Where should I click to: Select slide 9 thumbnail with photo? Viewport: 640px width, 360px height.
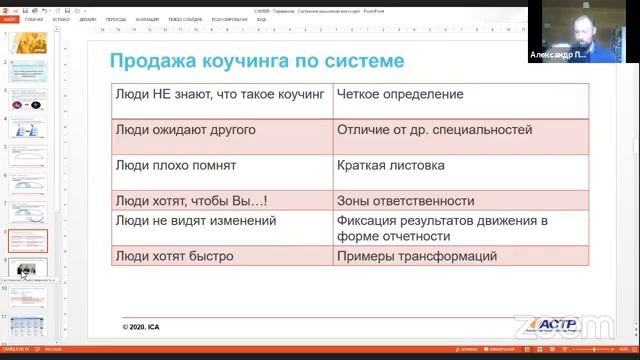click(x=28, y=268)
